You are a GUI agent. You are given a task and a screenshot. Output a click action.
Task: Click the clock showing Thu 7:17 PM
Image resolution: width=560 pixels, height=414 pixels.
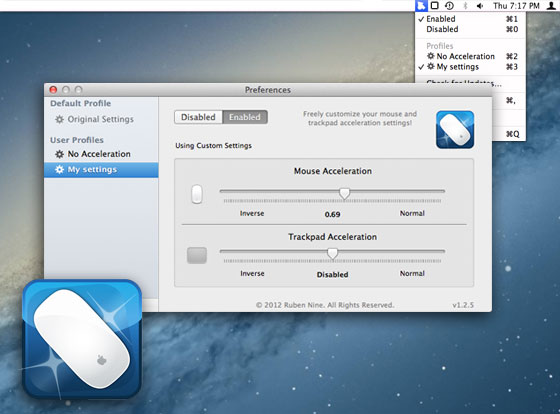[516, 6]
